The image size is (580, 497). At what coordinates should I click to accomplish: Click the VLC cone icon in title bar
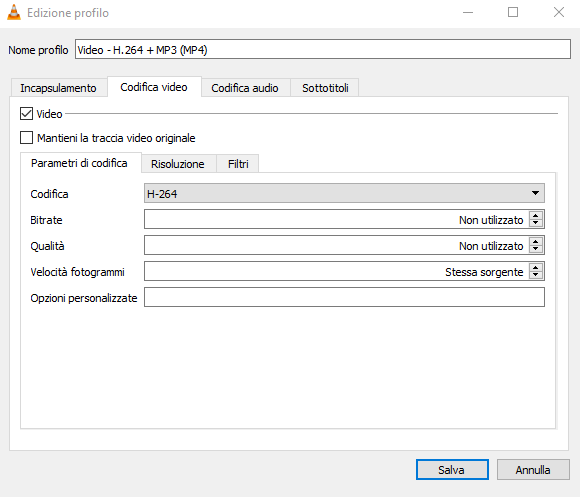click(14, 13)
